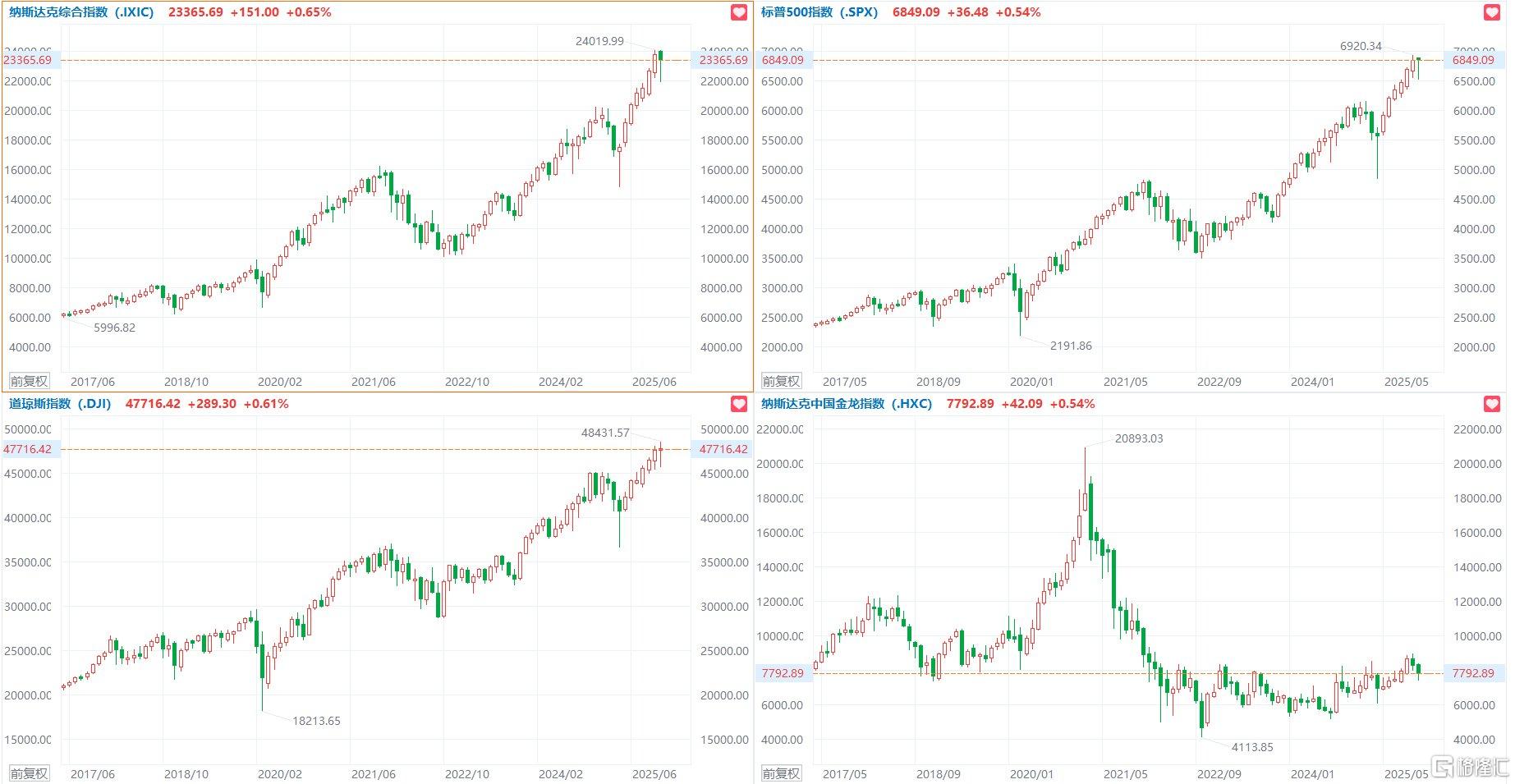1515x784 pixels.
Task: Toggle favorite heart for Nasdaq China Golden Dragon
Action: pyautogui.click(x=1492, y=404)
